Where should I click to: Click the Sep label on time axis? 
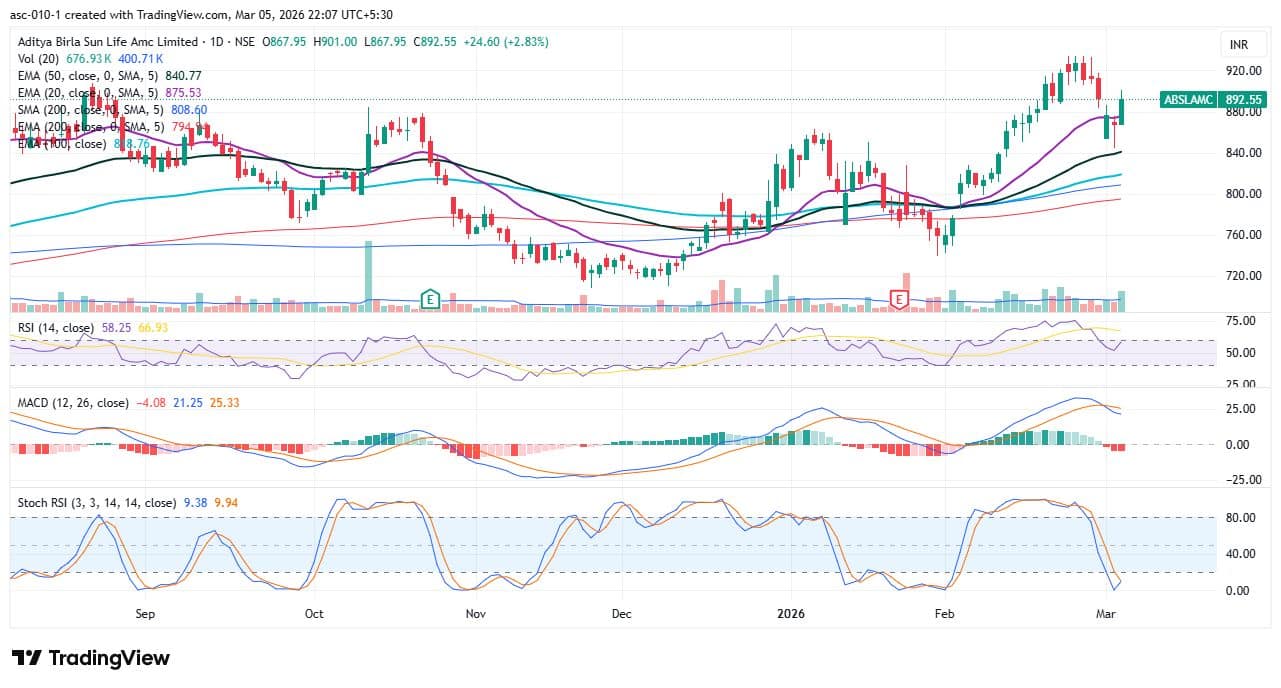point(145,613)
